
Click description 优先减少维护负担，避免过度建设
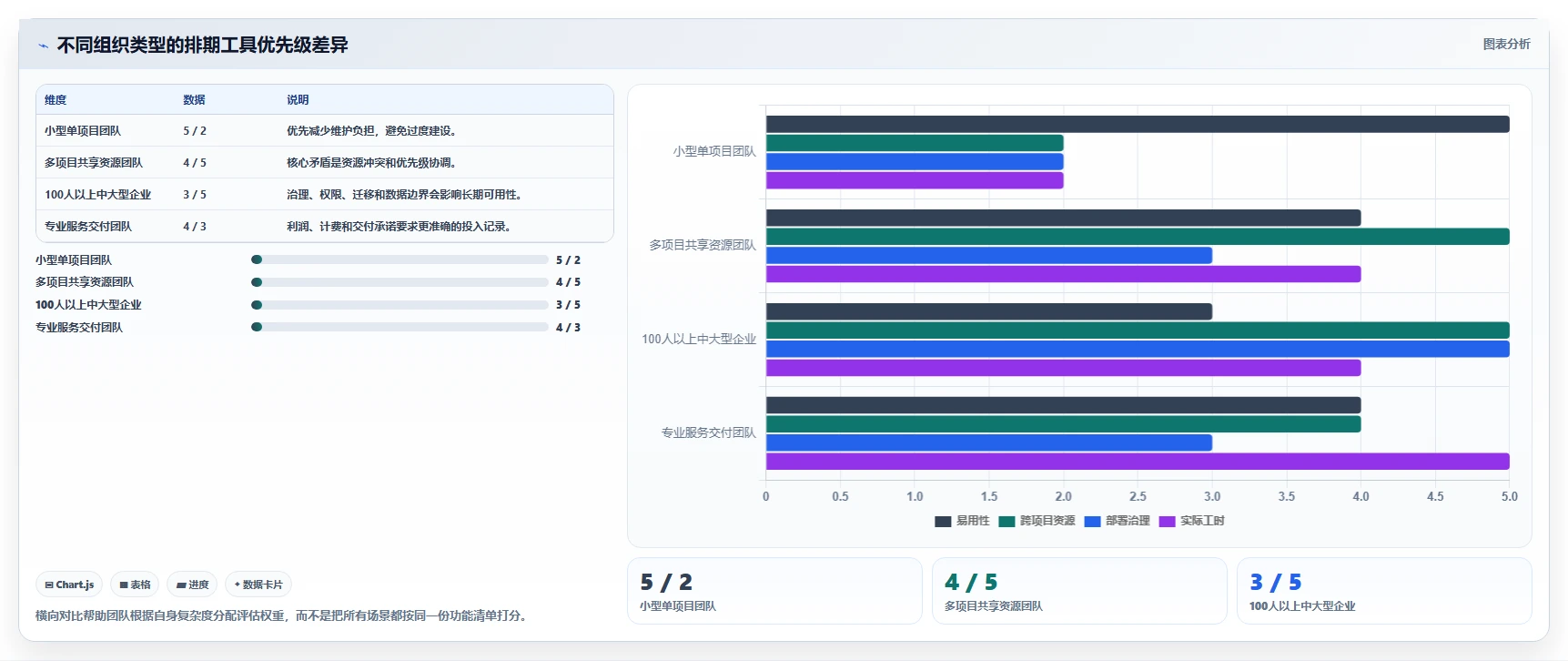point(373,131)
